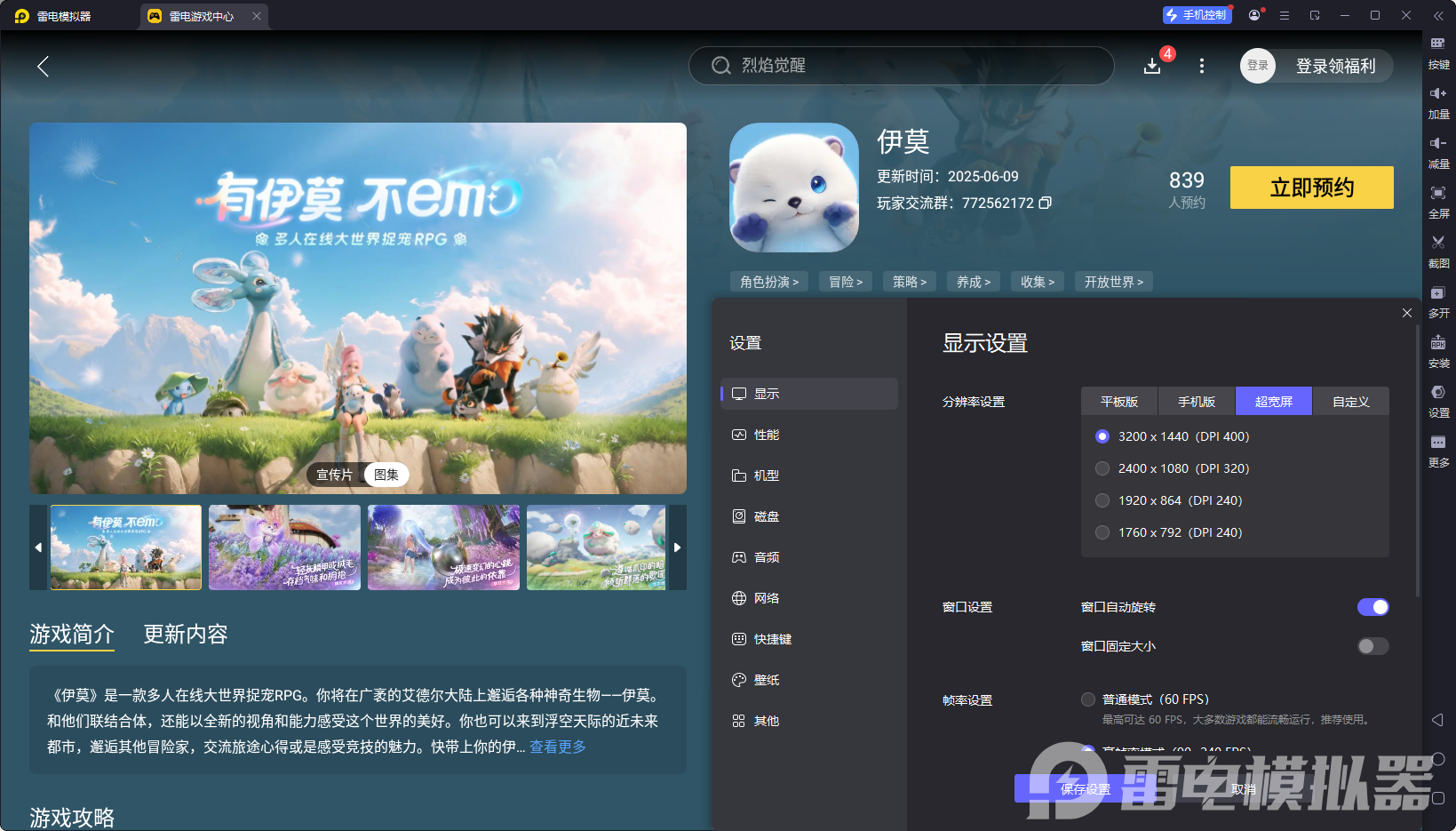
Task: Select the lavender field gallery thumbnail
Action: 284,547
